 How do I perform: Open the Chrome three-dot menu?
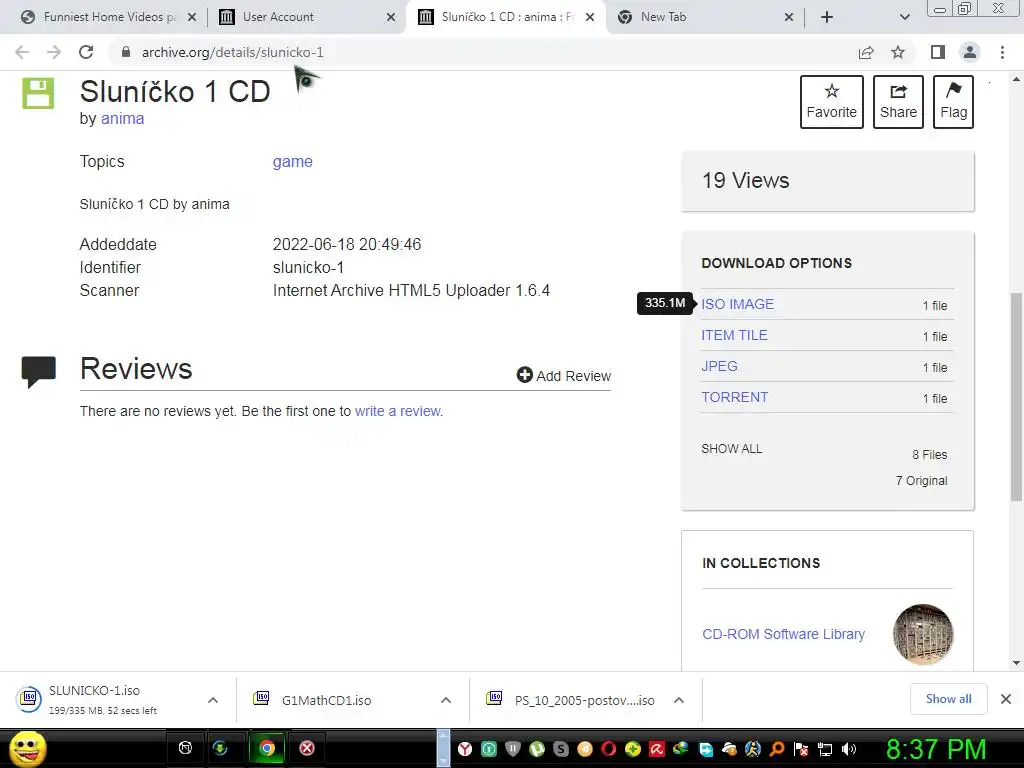1002,52
